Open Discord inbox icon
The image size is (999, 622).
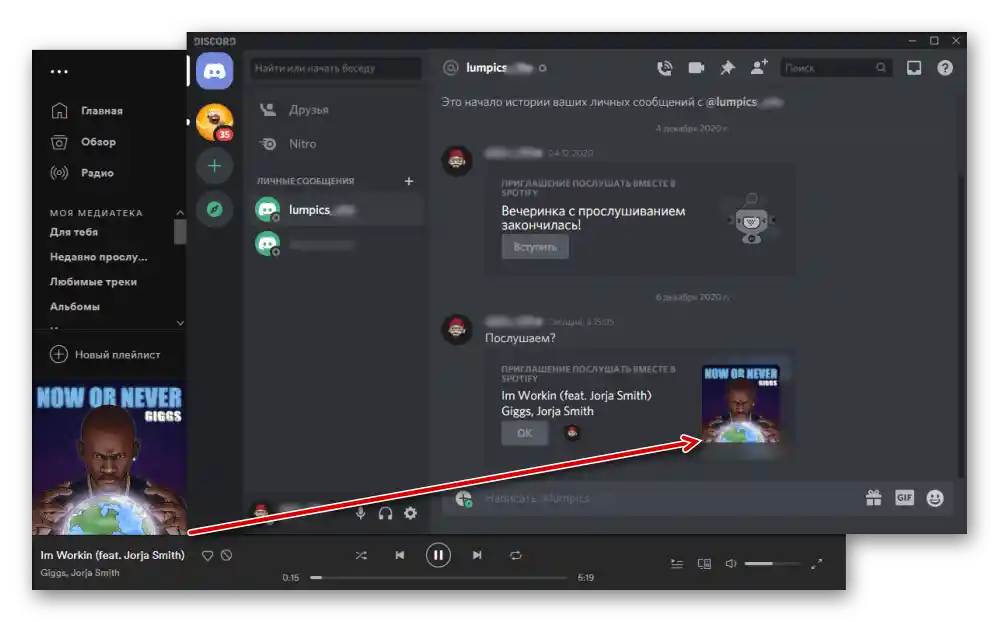coord(914,68)
